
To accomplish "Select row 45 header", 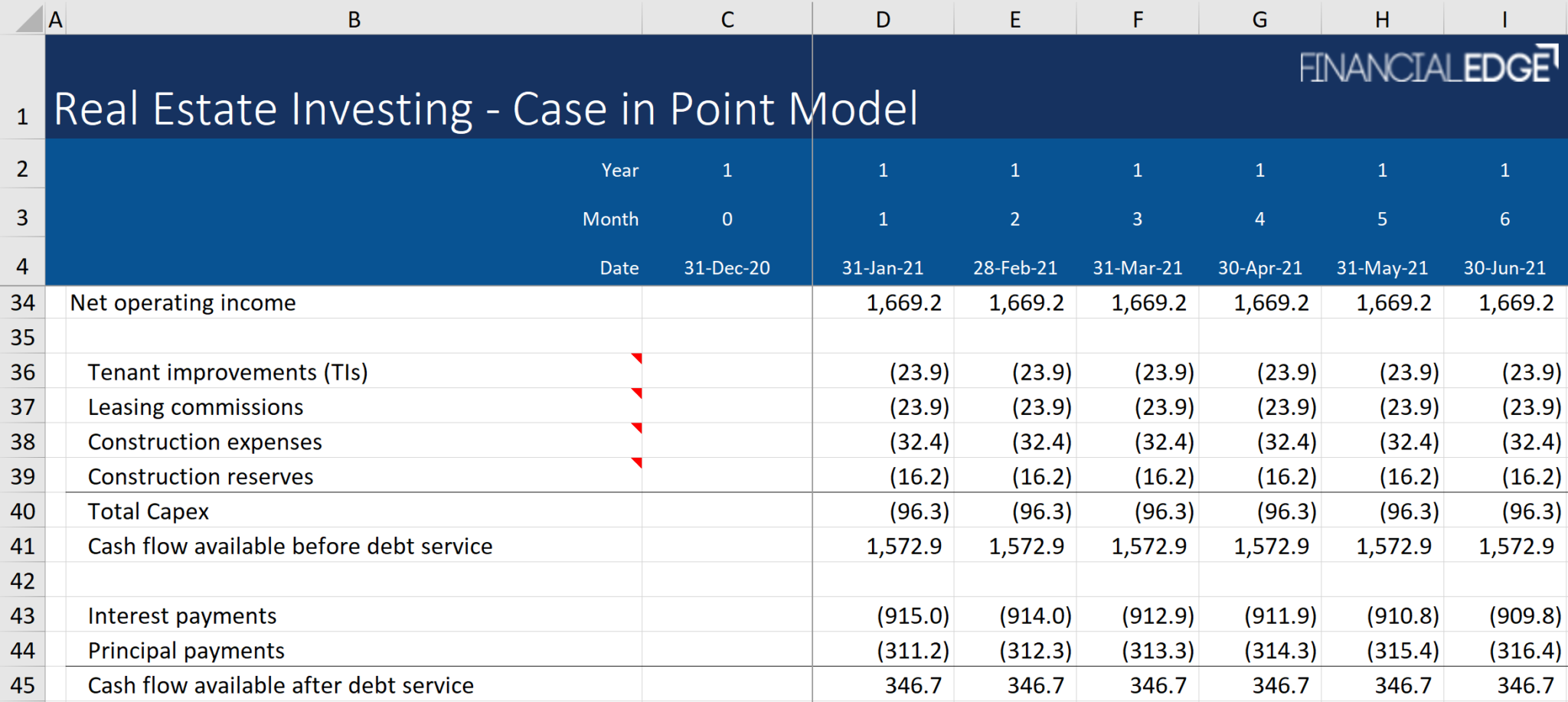I will (x=22, y=685).
